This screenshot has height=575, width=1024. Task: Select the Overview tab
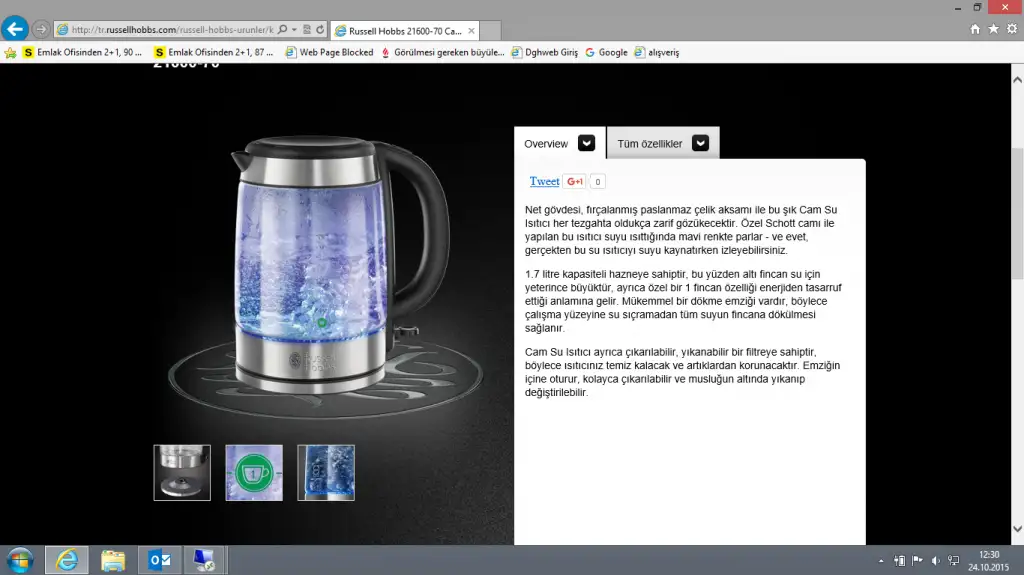(546, 144)
